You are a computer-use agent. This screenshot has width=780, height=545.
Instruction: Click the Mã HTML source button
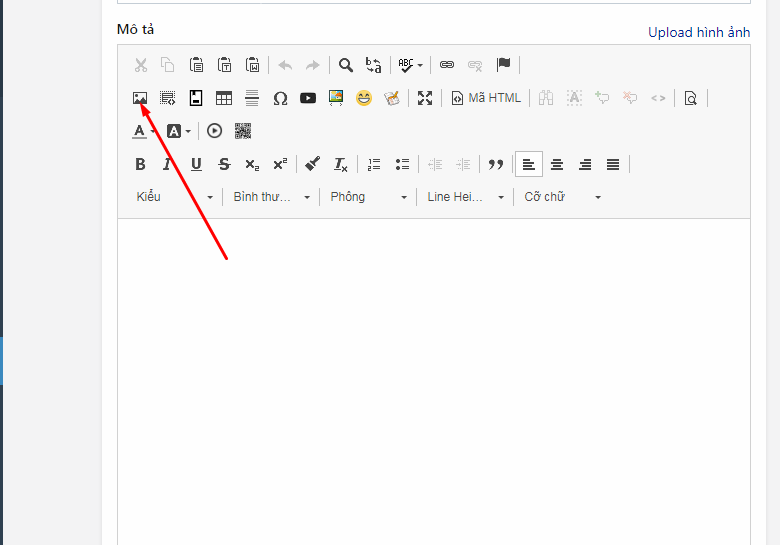486,98
